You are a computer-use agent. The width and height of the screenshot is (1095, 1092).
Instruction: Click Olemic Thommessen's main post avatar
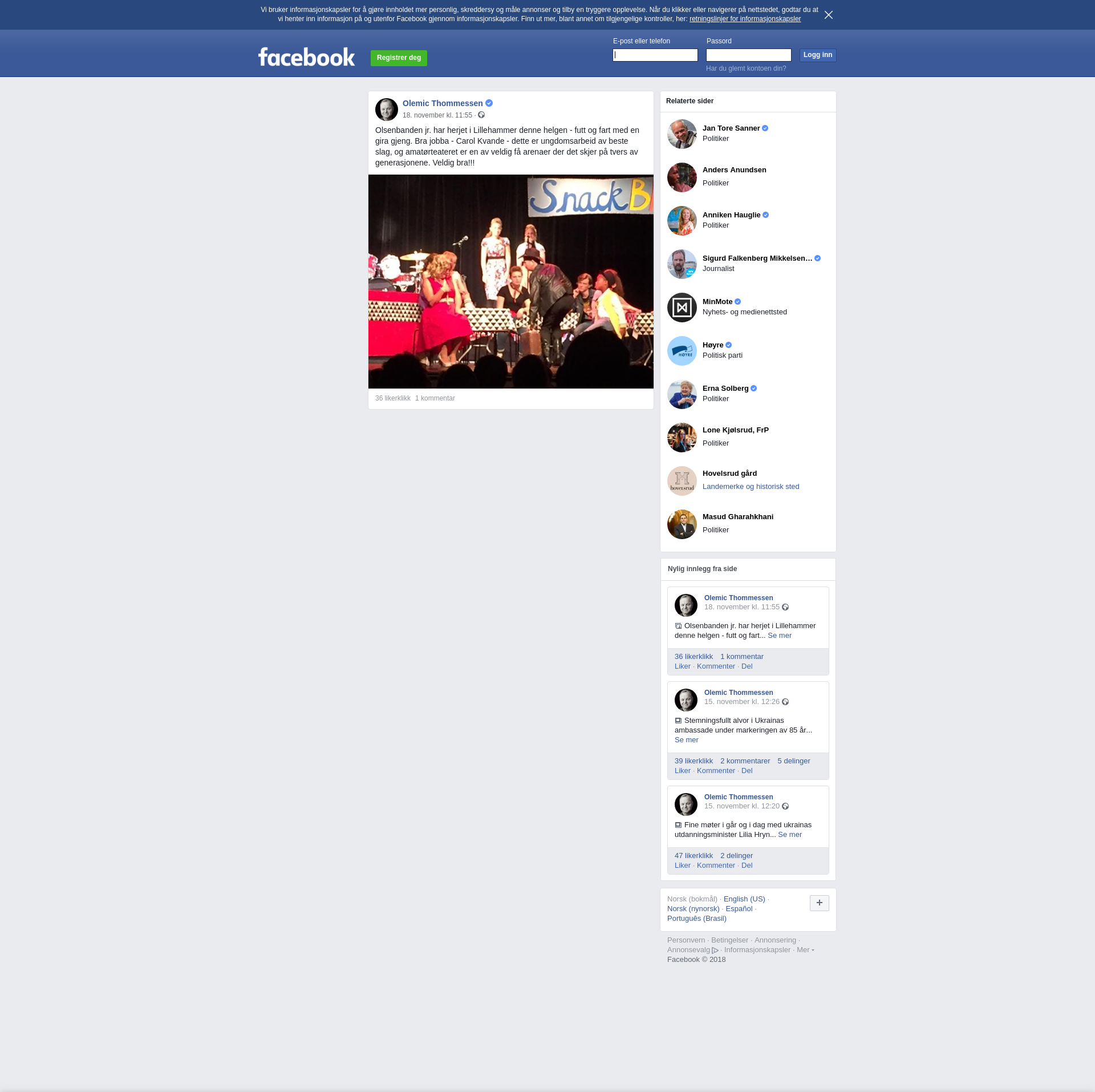tap(386, 109)
